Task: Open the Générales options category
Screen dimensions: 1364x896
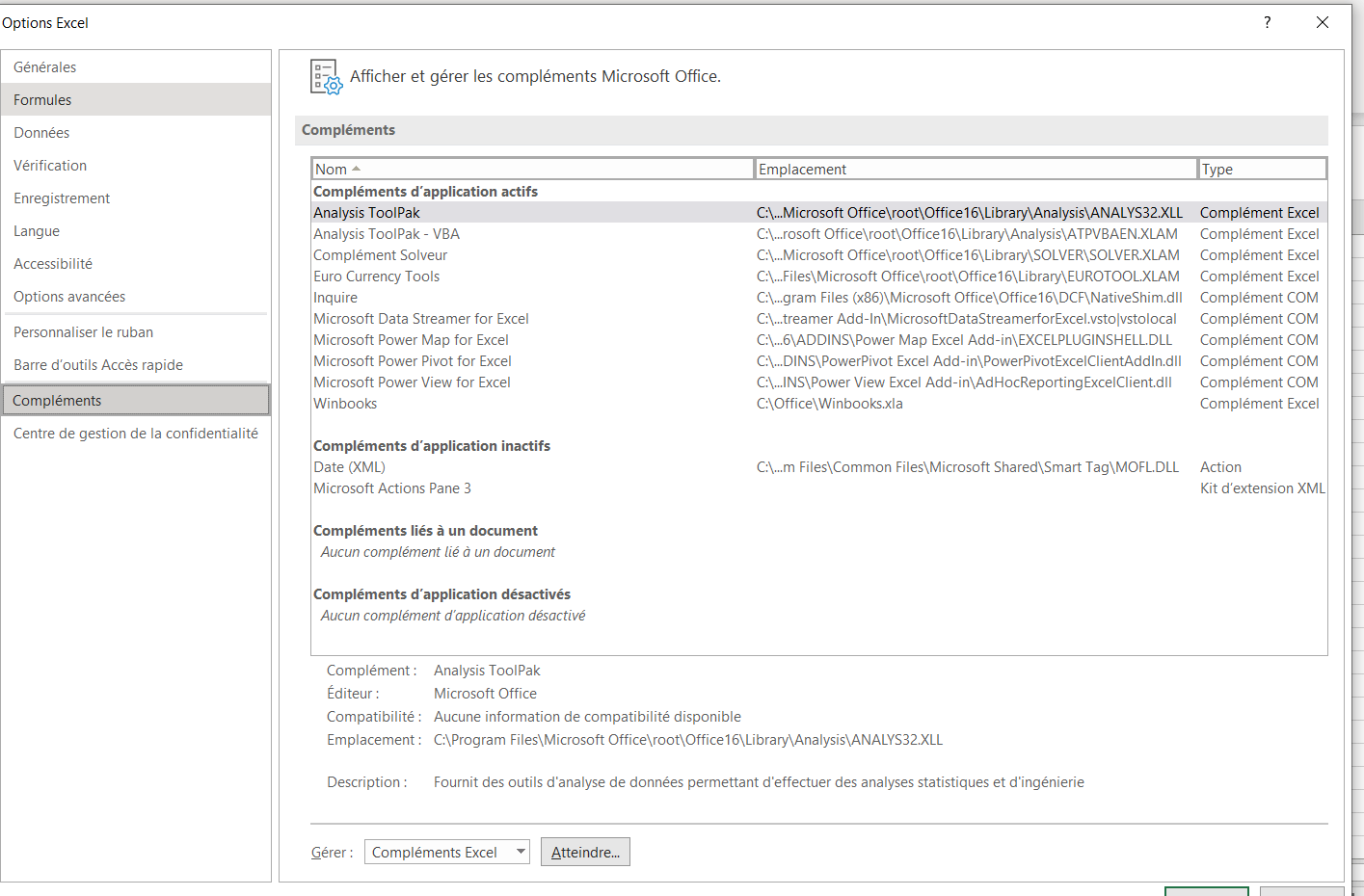Action: [x=136, y=67]
